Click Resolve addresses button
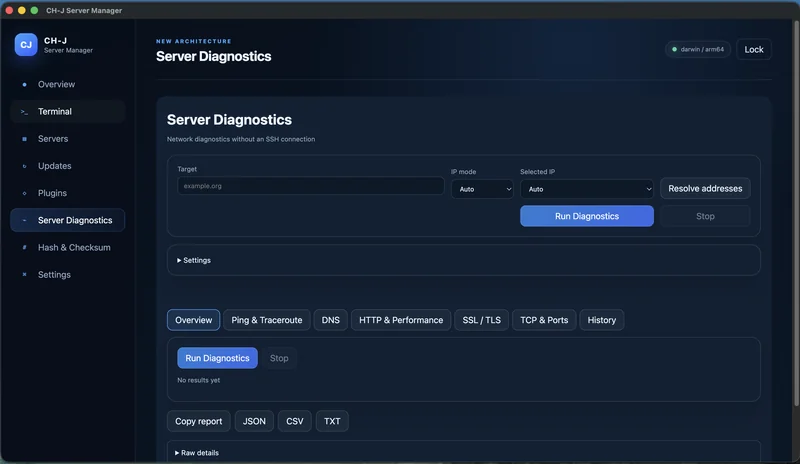The width and height of the screenshot is (800, 464). tap(705, 189)
